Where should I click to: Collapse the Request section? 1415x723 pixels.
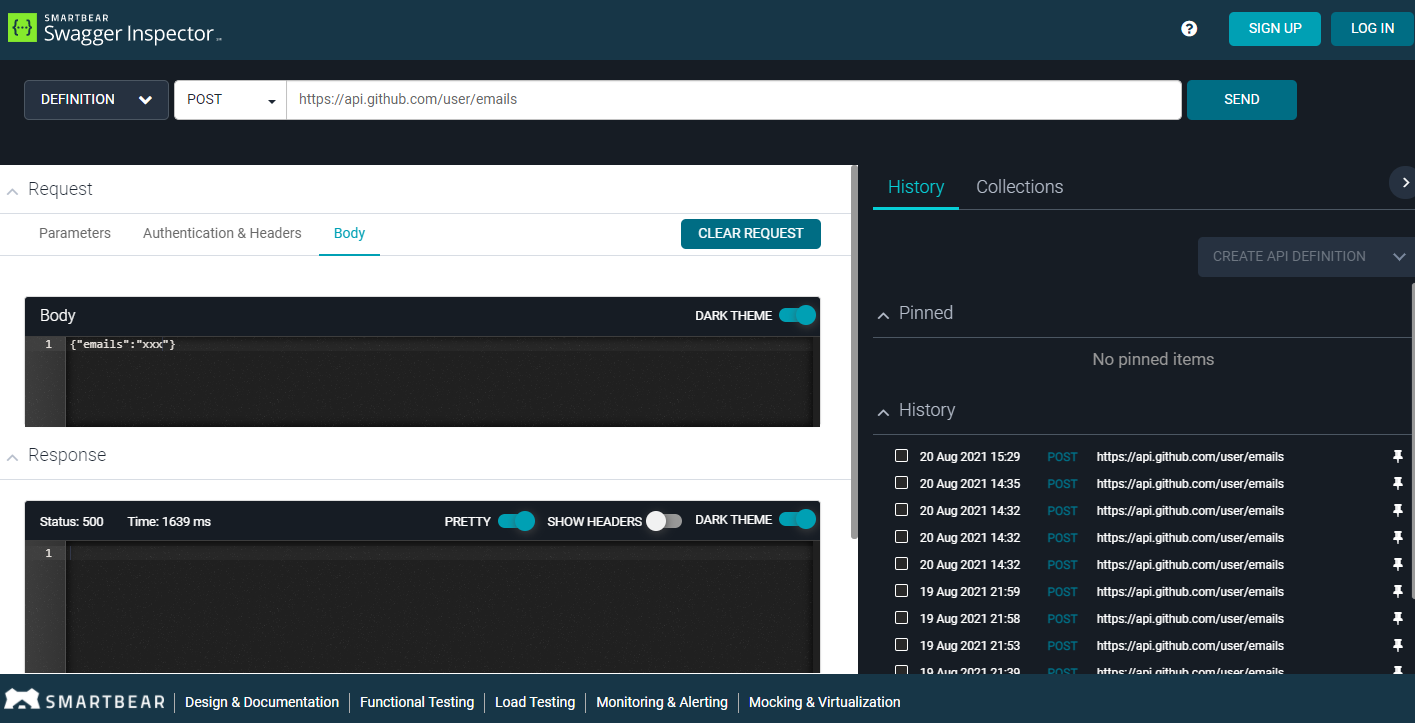tap(13, 190)
